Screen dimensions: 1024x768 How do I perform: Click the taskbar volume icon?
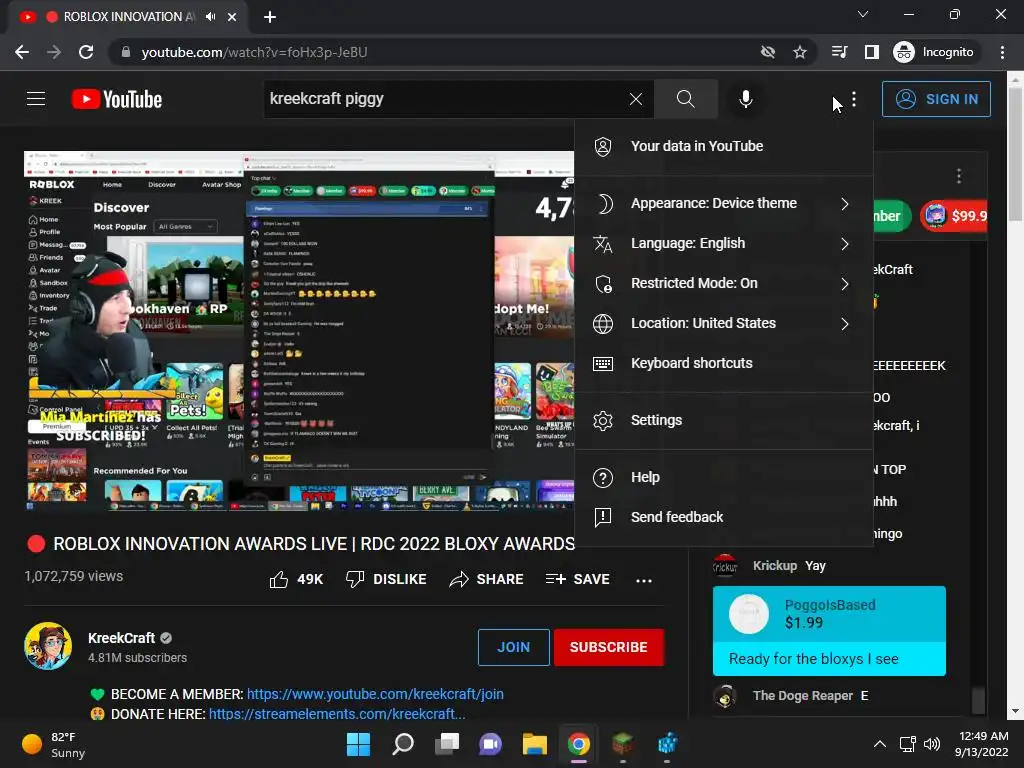click(x=932, y=744)
